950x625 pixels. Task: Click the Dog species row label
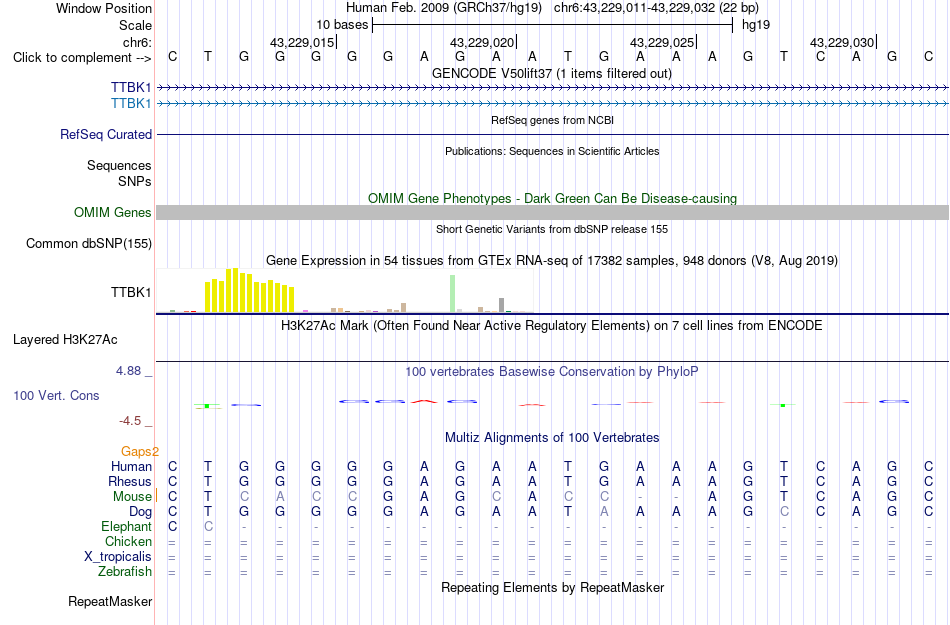point(140,512)
